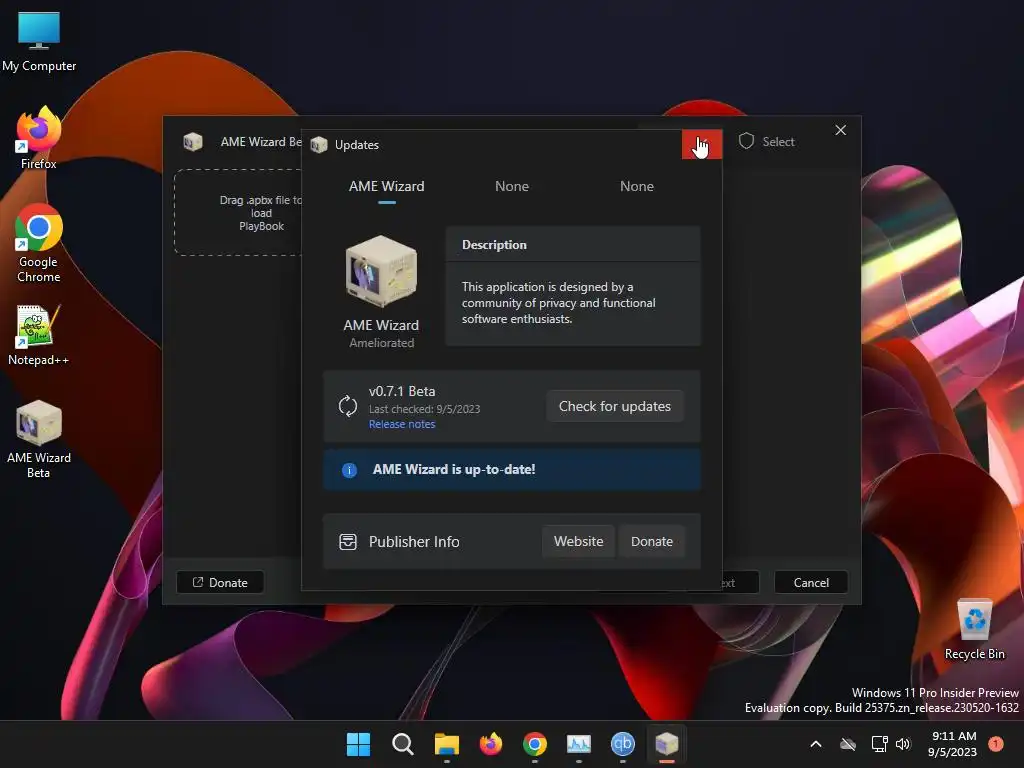Click Check for updates button
Viewport: 1024px width, 768px height.
(x=615, y=406)
